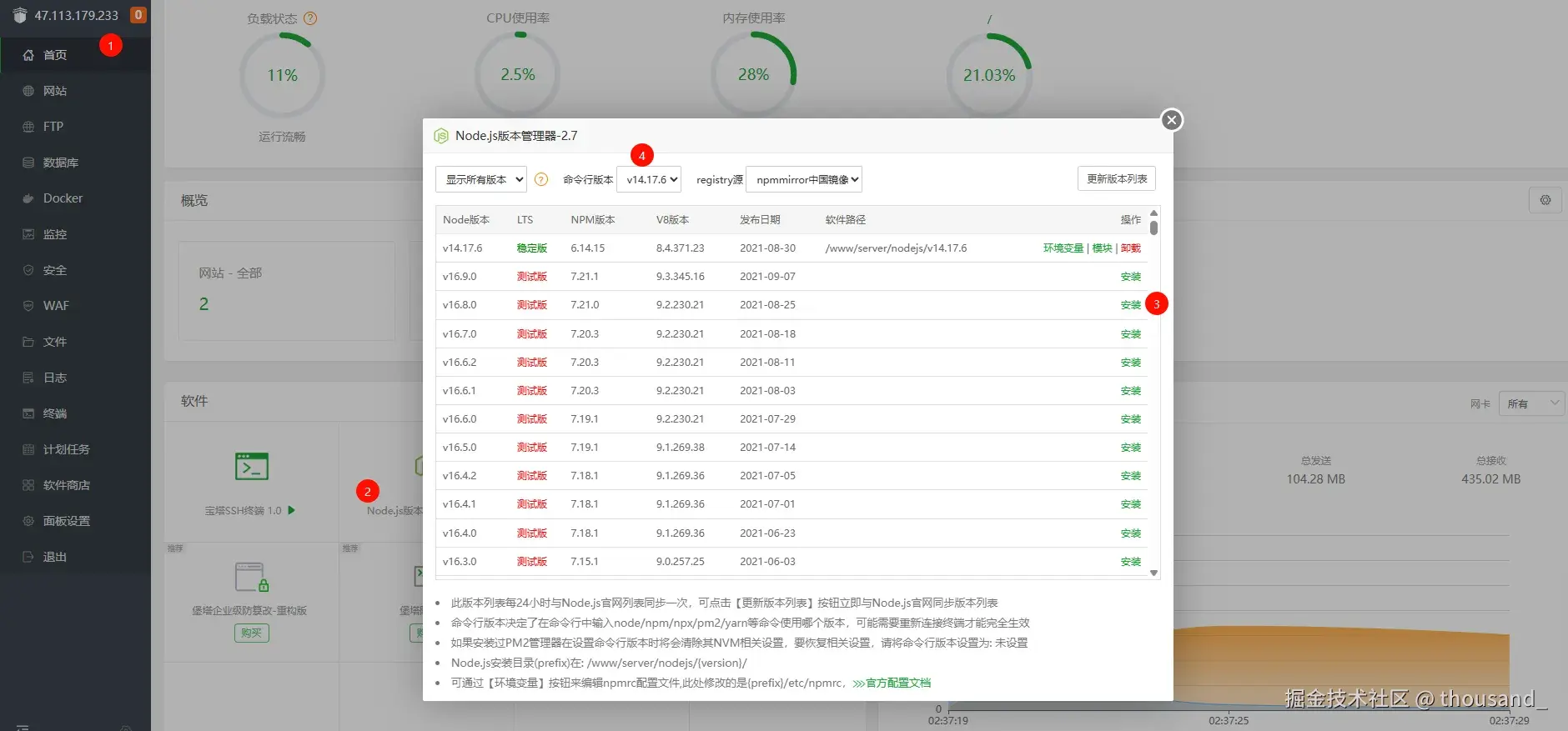Click the version table scrollbar thumb
The image size is (1568, 731).
(1154, 228)
